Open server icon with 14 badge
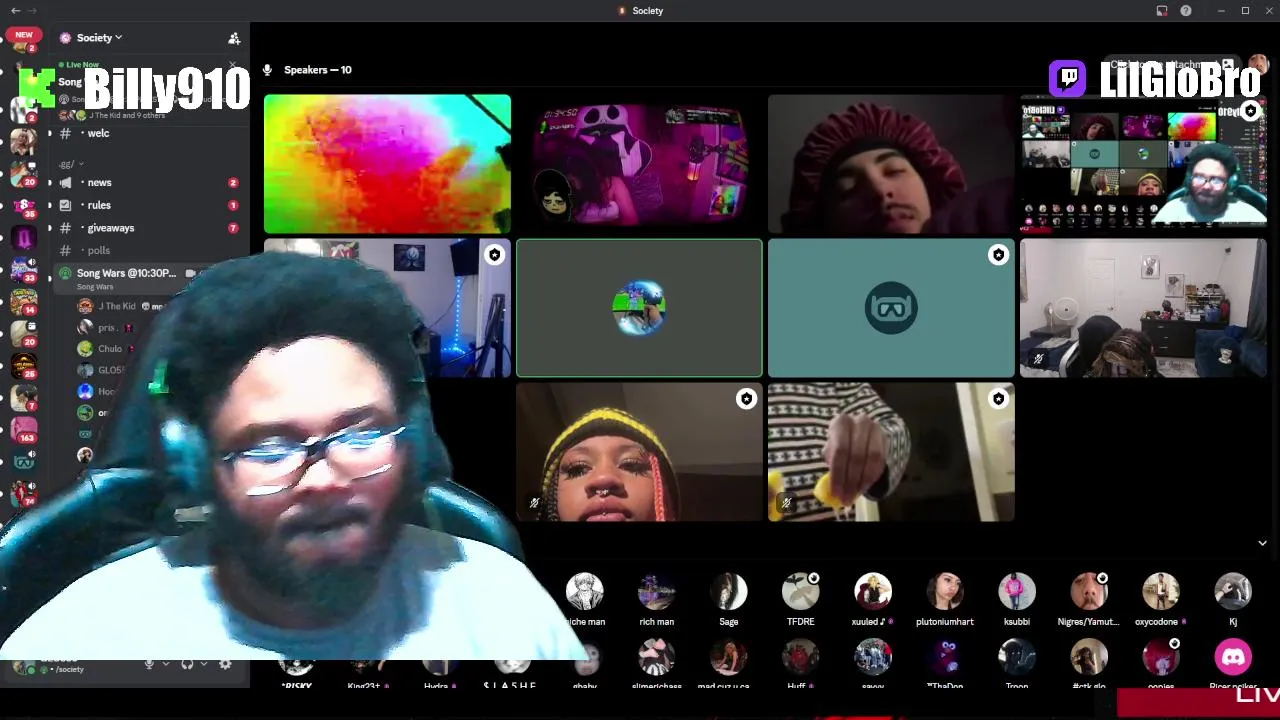The width and height of the screenshot is (1280, 720). point(23,301)
